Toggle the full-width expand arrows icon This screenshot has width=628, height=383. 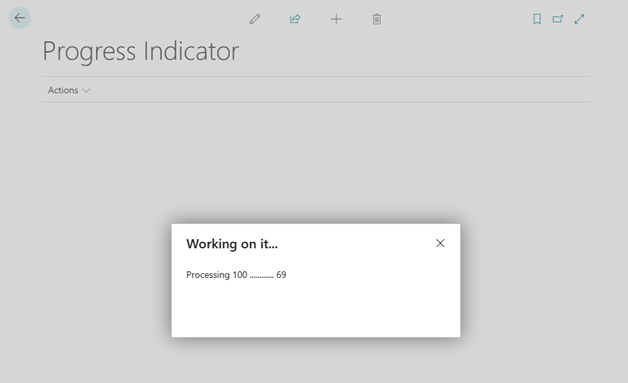point(579,19)
